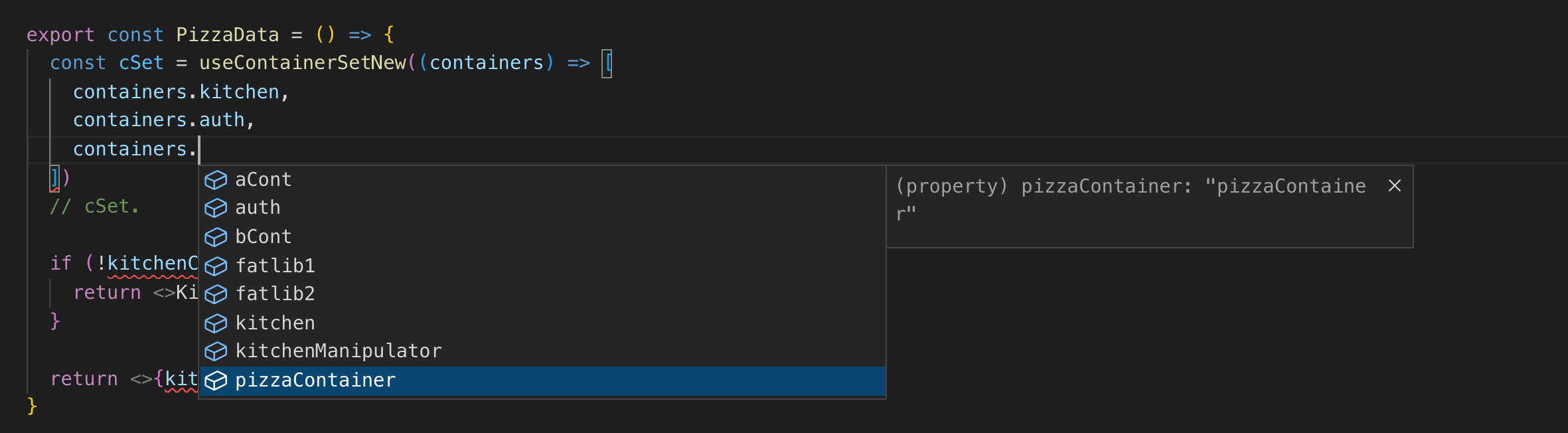Click the property icon beside kitchenManipulator
Image resolution: width=1568 pixels, height=433 pixels.
pos(216,351)
